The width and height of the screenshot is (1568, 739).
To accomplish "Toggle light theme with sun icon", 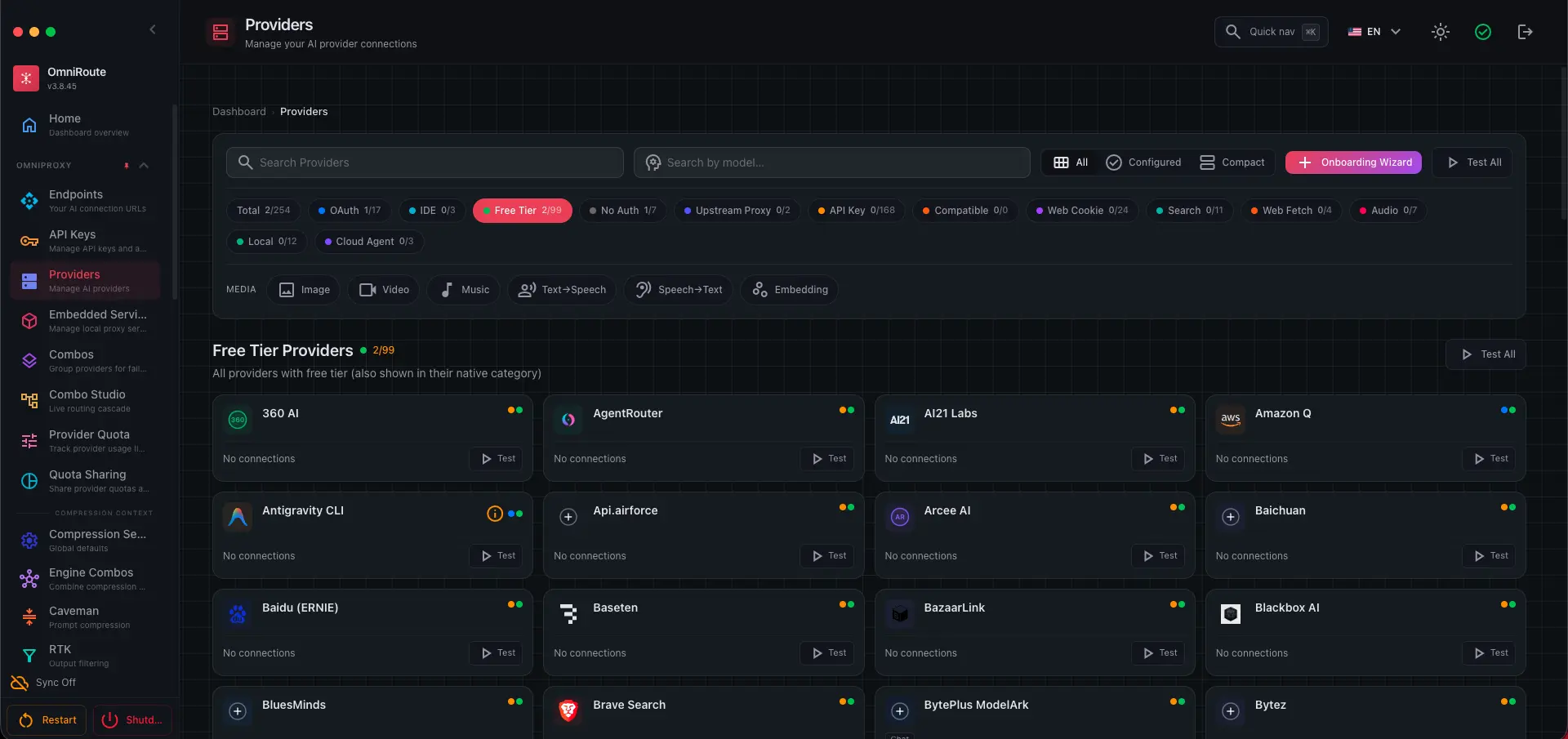I will coord(1441,32).
